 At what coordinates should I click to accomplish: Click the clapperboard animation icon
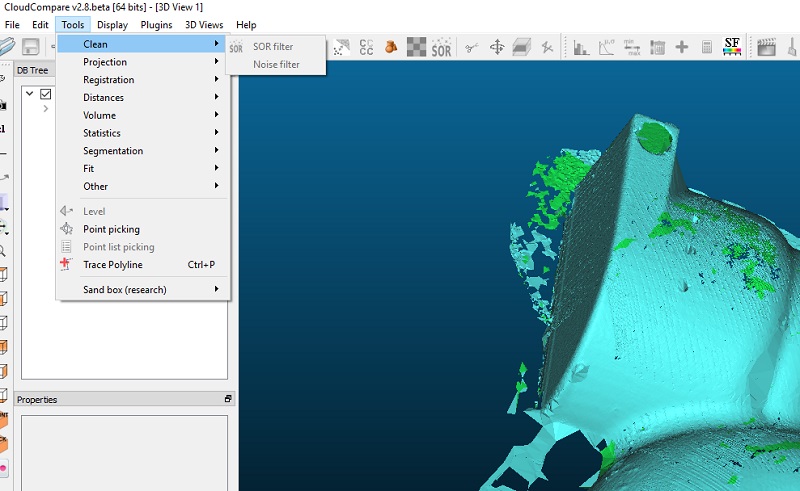tap(767, 47)
